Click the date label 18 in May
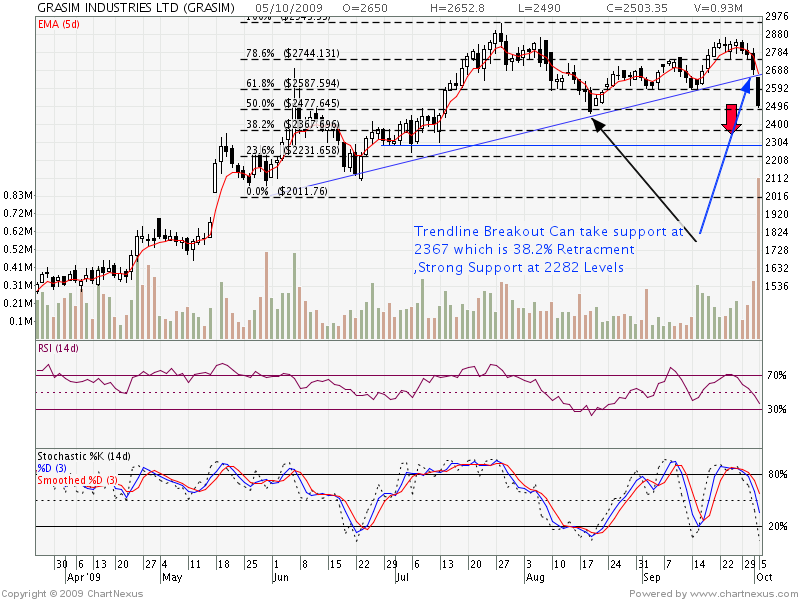The height and width of the screenshot is (600, 800). (223, 564)
